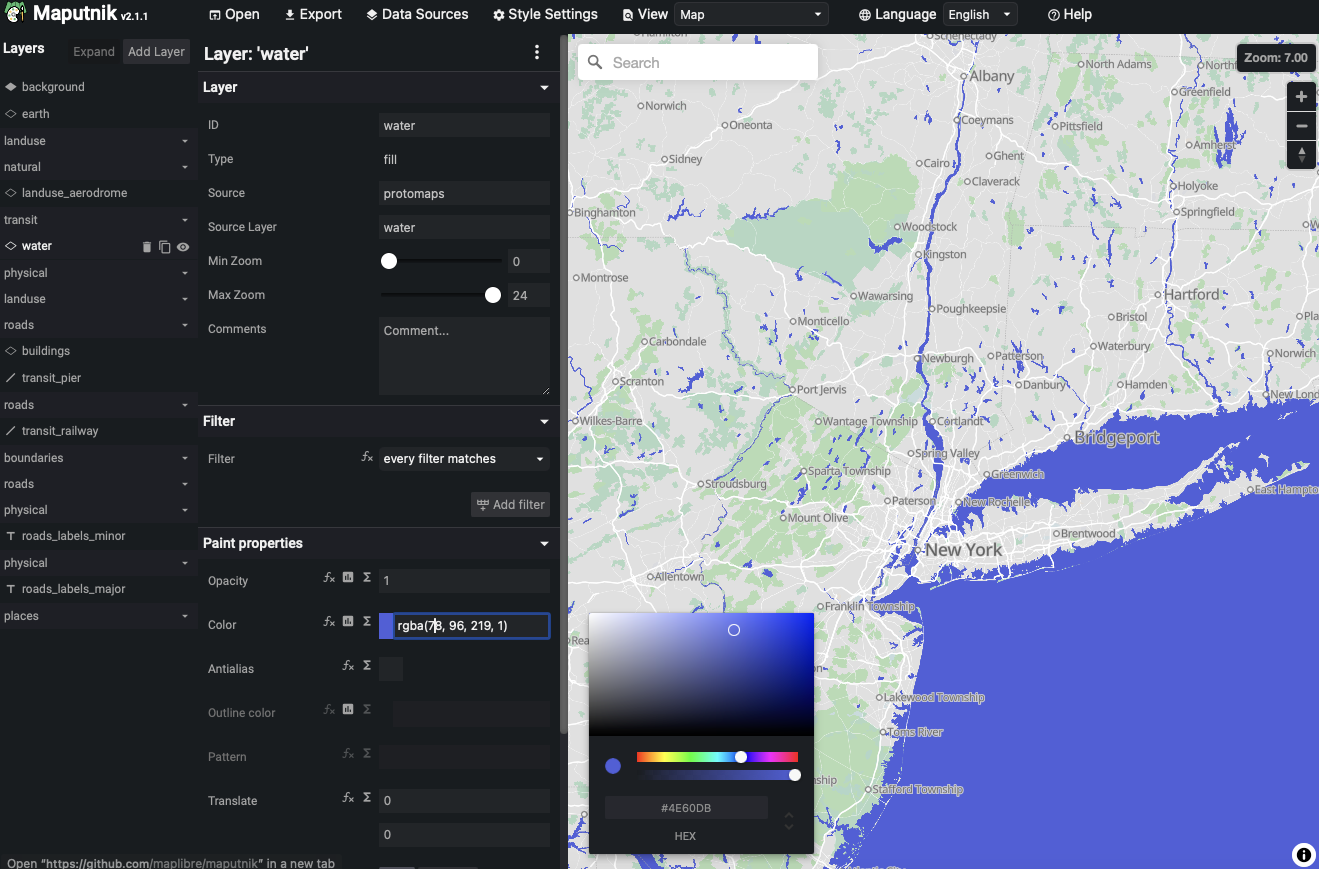1319x869 pixels.
Task: Open the layer options kebab menu
Action: (537, 52)
